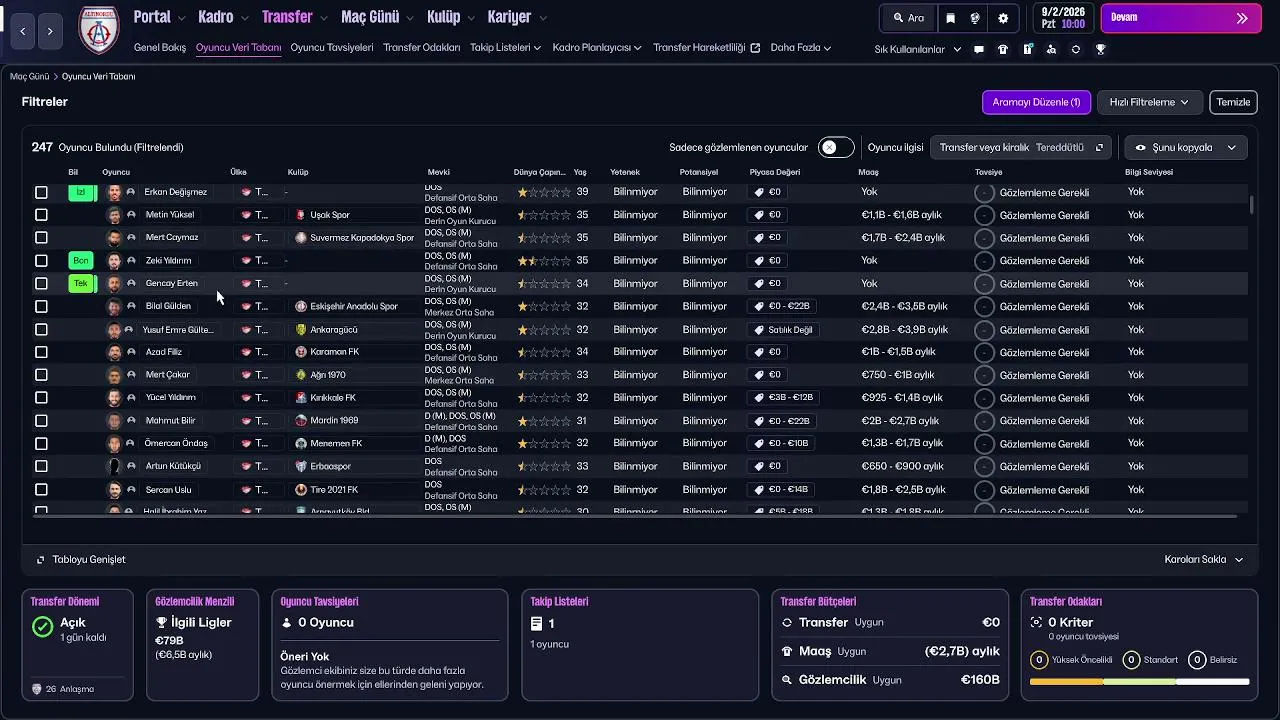
Task: Click the circular refresh shortcut icon
Action: (1076, 49)
